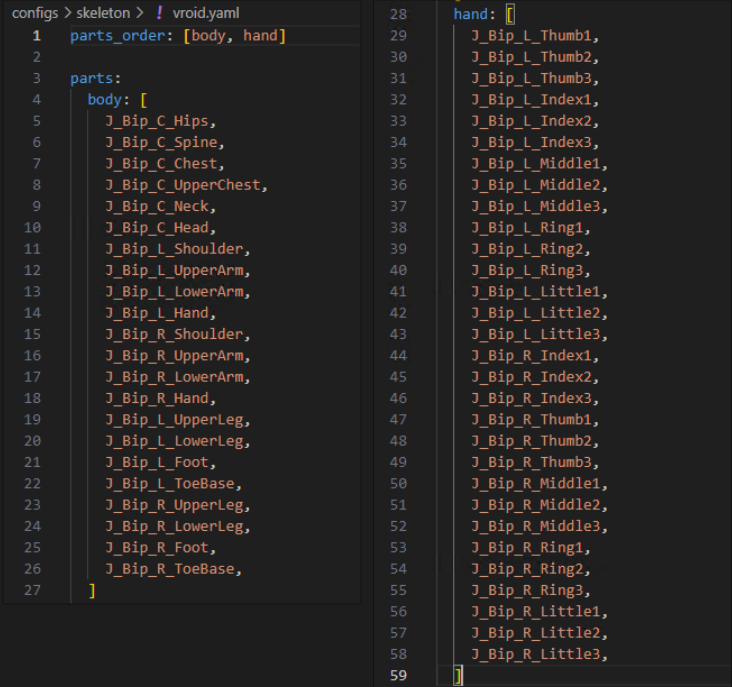
Task: Click J_Bip_R_Little3 on line 58
Action: pos(535,654)
